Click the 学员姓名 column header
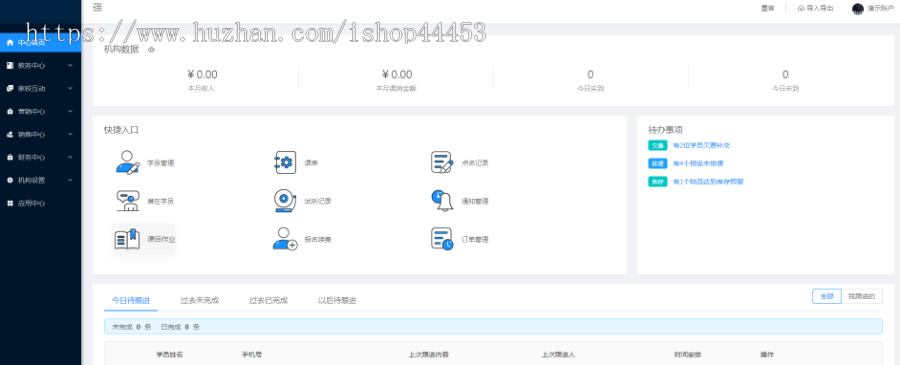The image size is (900, 365). [x=169, y=355]
